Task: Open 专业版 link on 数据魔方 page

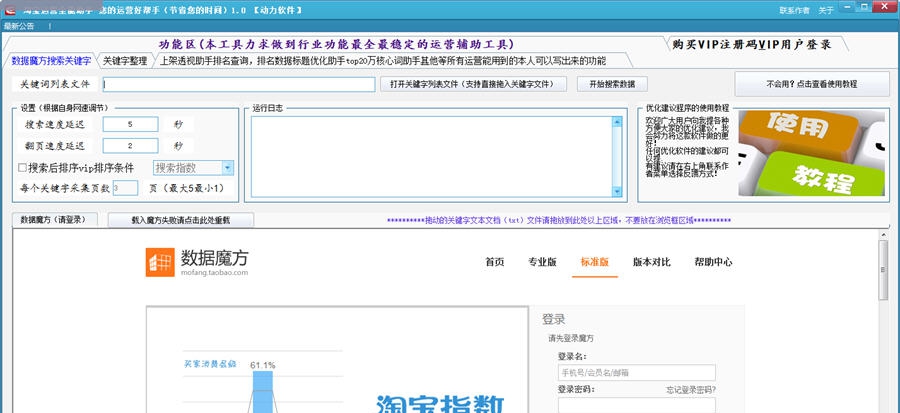Action: pos(542,262)
